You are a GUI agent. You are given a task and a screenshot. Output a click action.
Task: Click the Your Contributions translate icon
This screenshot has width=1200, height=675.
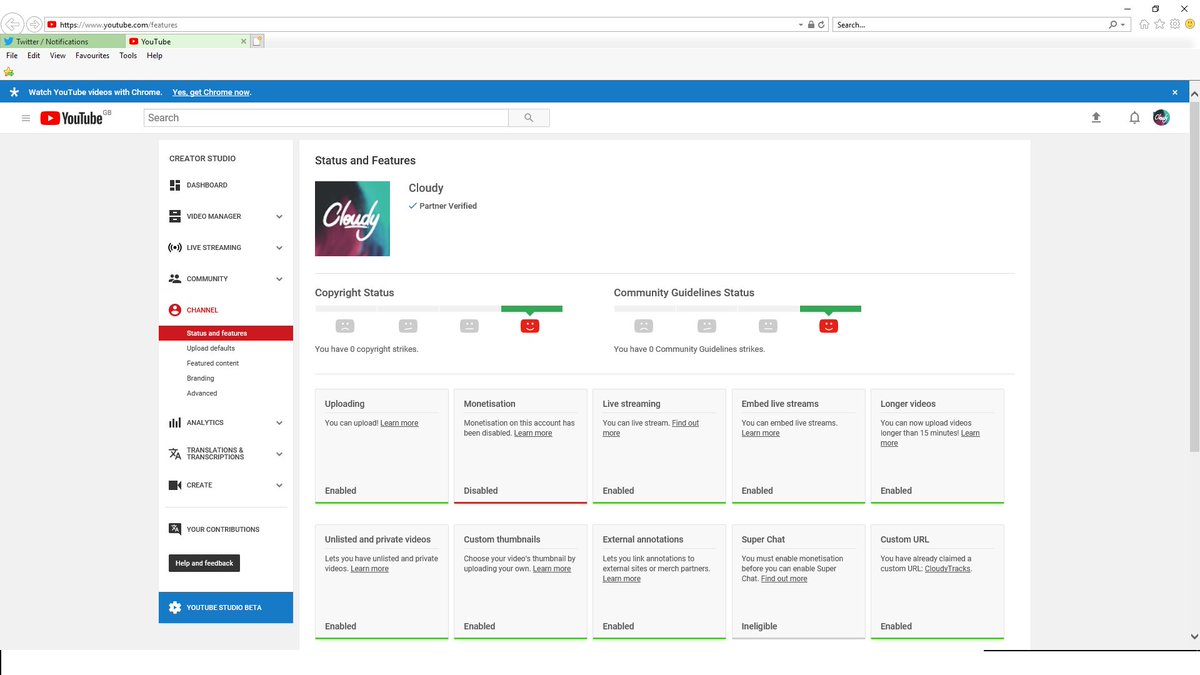175,529
